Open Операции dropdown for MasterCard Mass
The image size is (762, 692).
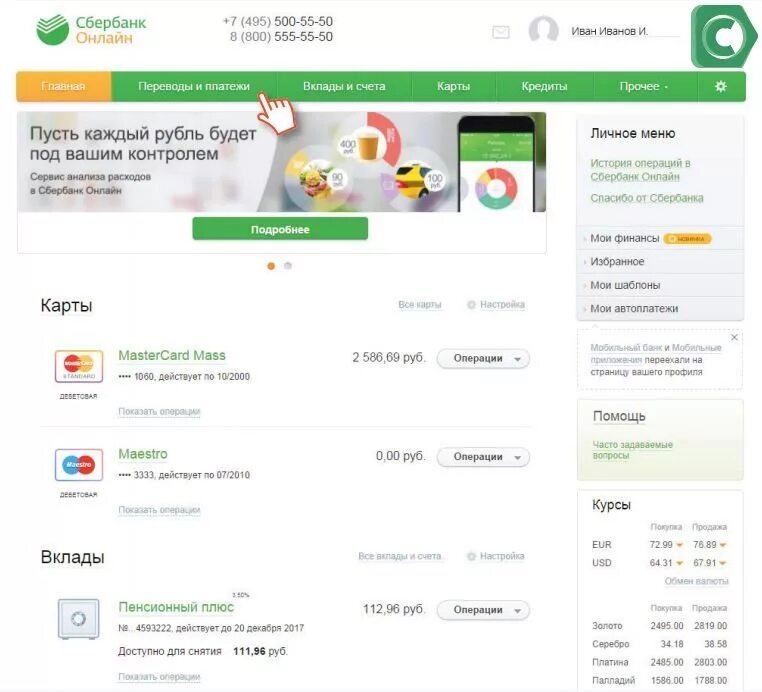click(483, 359)
